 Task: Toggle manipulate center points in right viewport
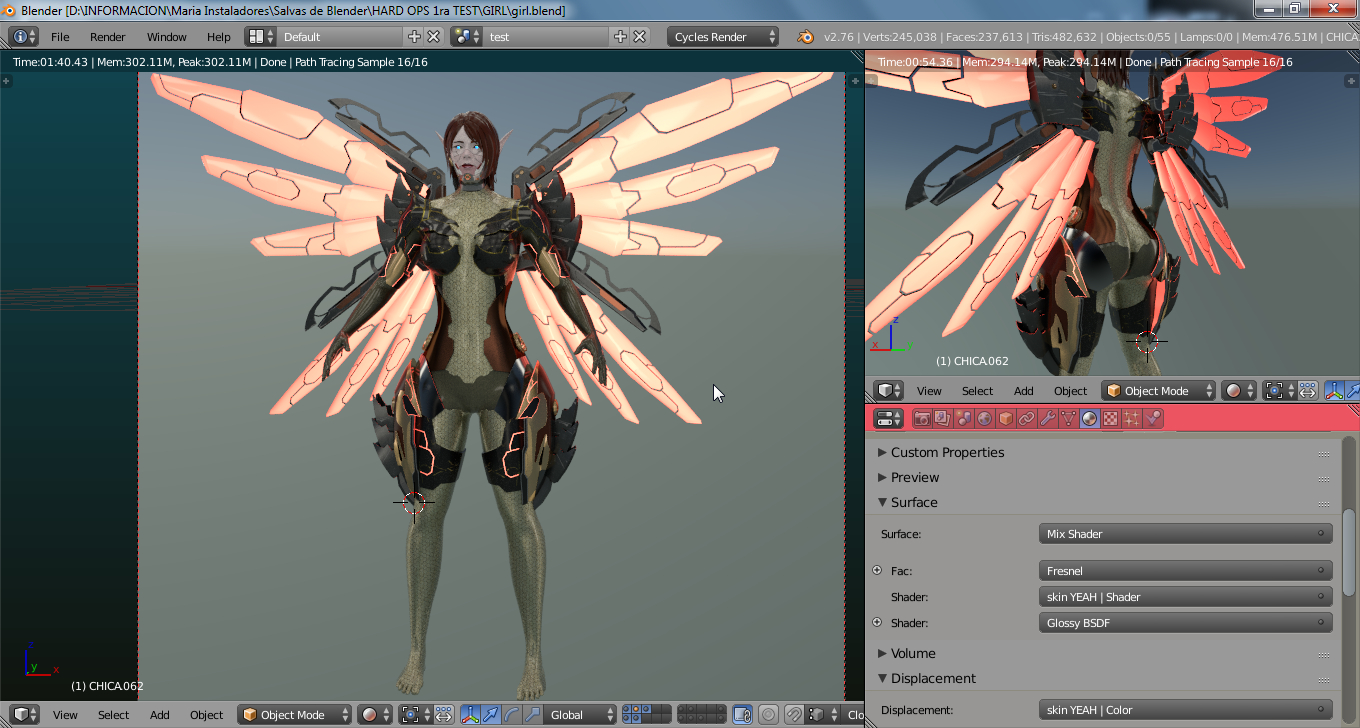tap(1307, 391)
